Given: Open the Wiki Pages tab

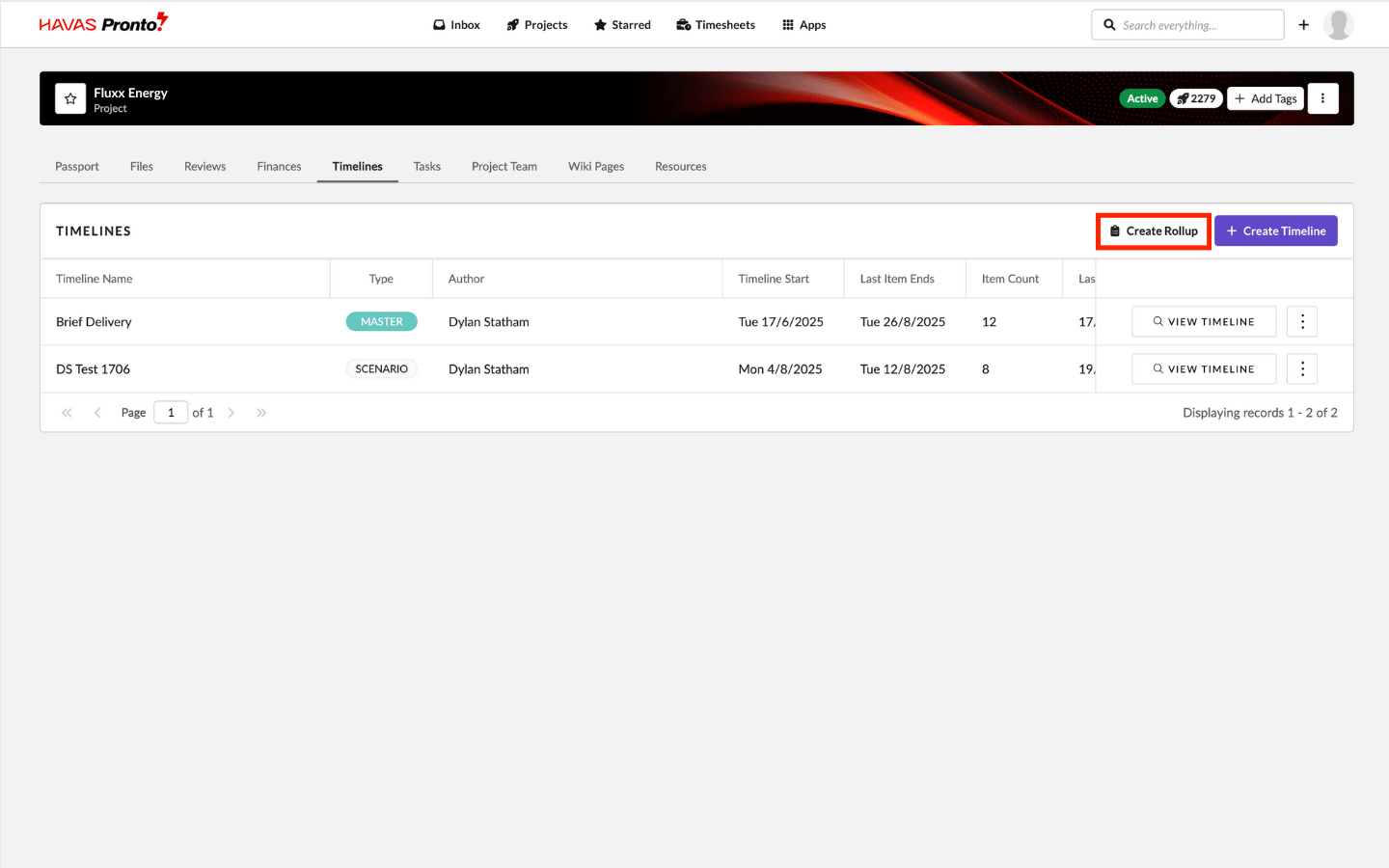Looking at the screenshot, I should pyautogui.click(x=596, y=166).
